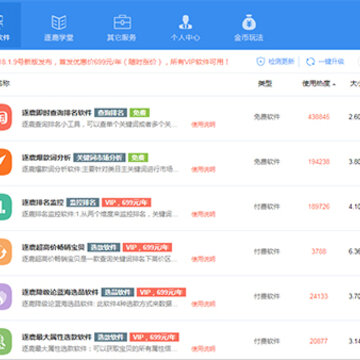The height and width of the screenshot is (360, 360).
Task: Click the 一键升级 refresh icon
Action: point(310,61)
